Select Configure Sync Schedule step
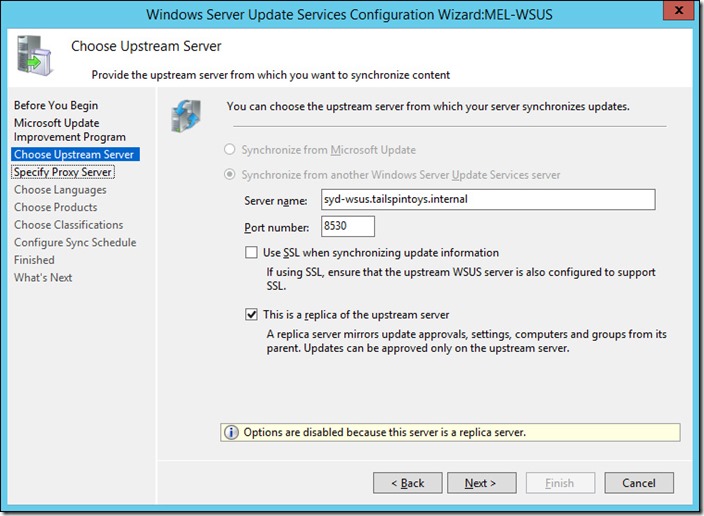704x516 pixels. click(x=75, y=242)
